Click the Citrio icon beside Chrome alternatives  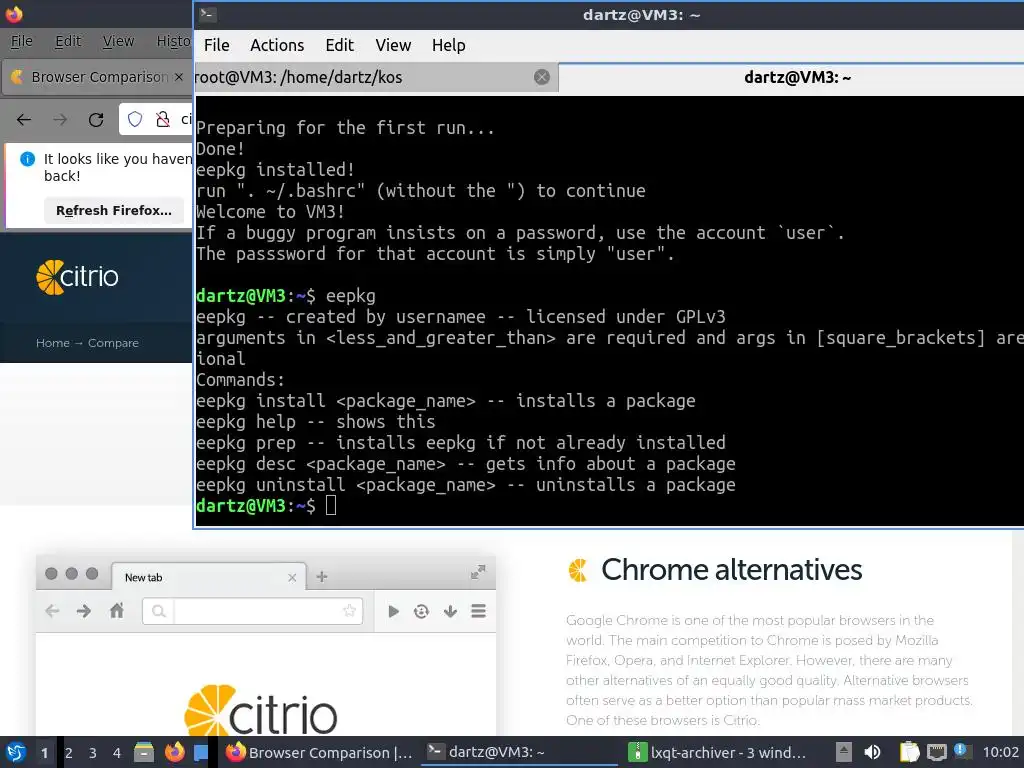click(x=577, y=570)
